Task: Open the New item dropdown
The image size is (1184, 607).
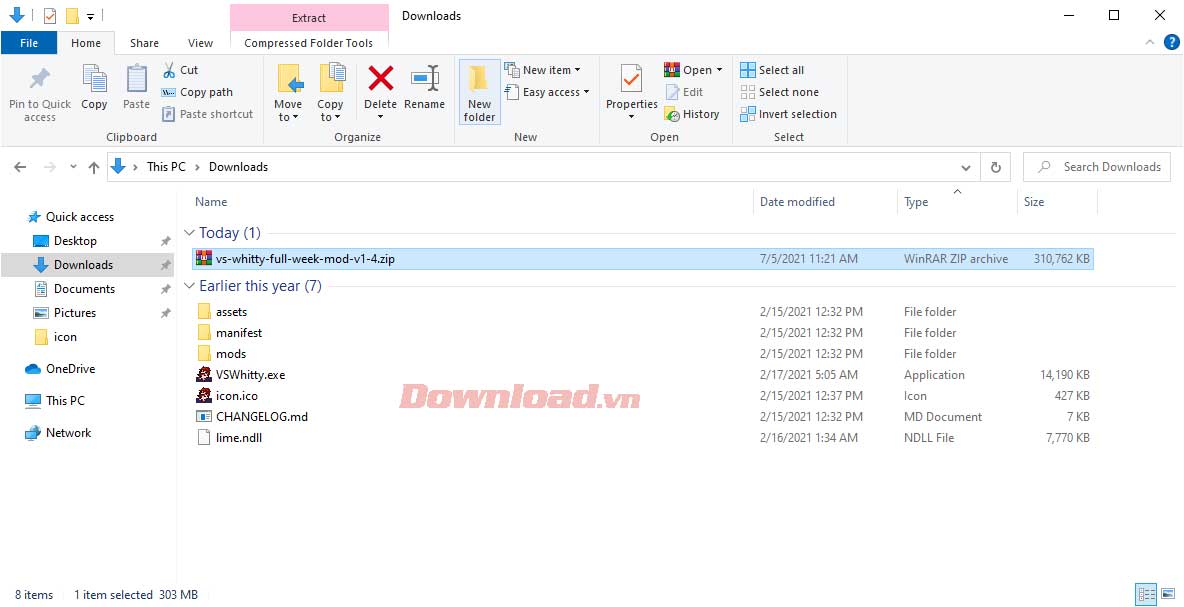Action: pyautogui.click(x=543, y=70)
